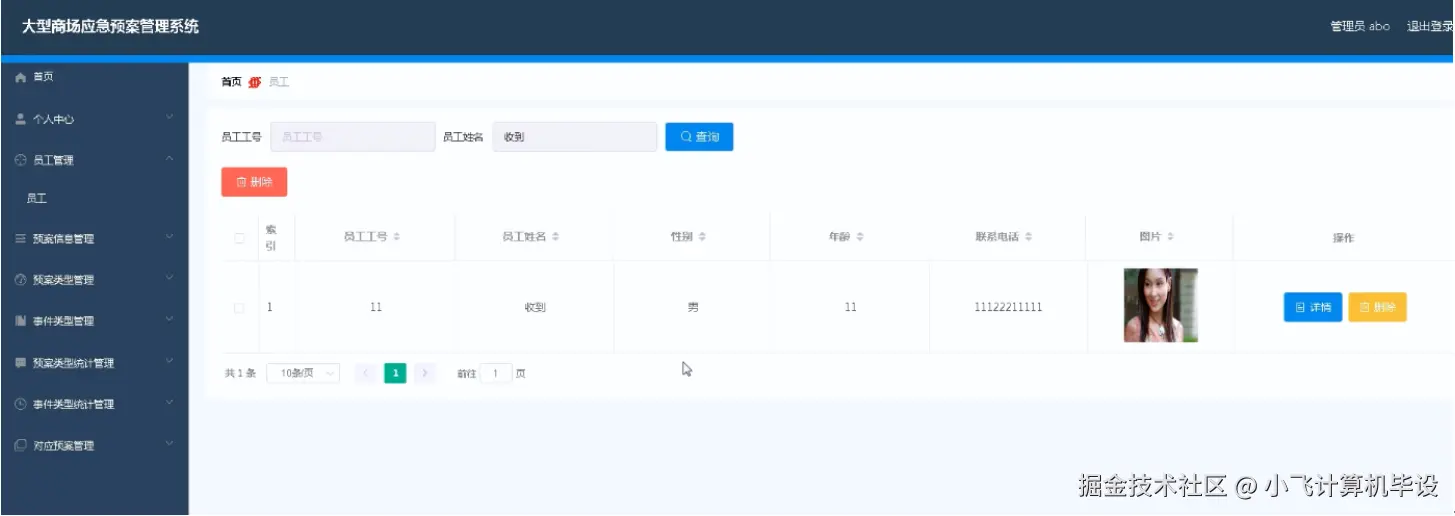Expand the 预案信息管理 chevron

pyautogui.click(x=169, y=238)
